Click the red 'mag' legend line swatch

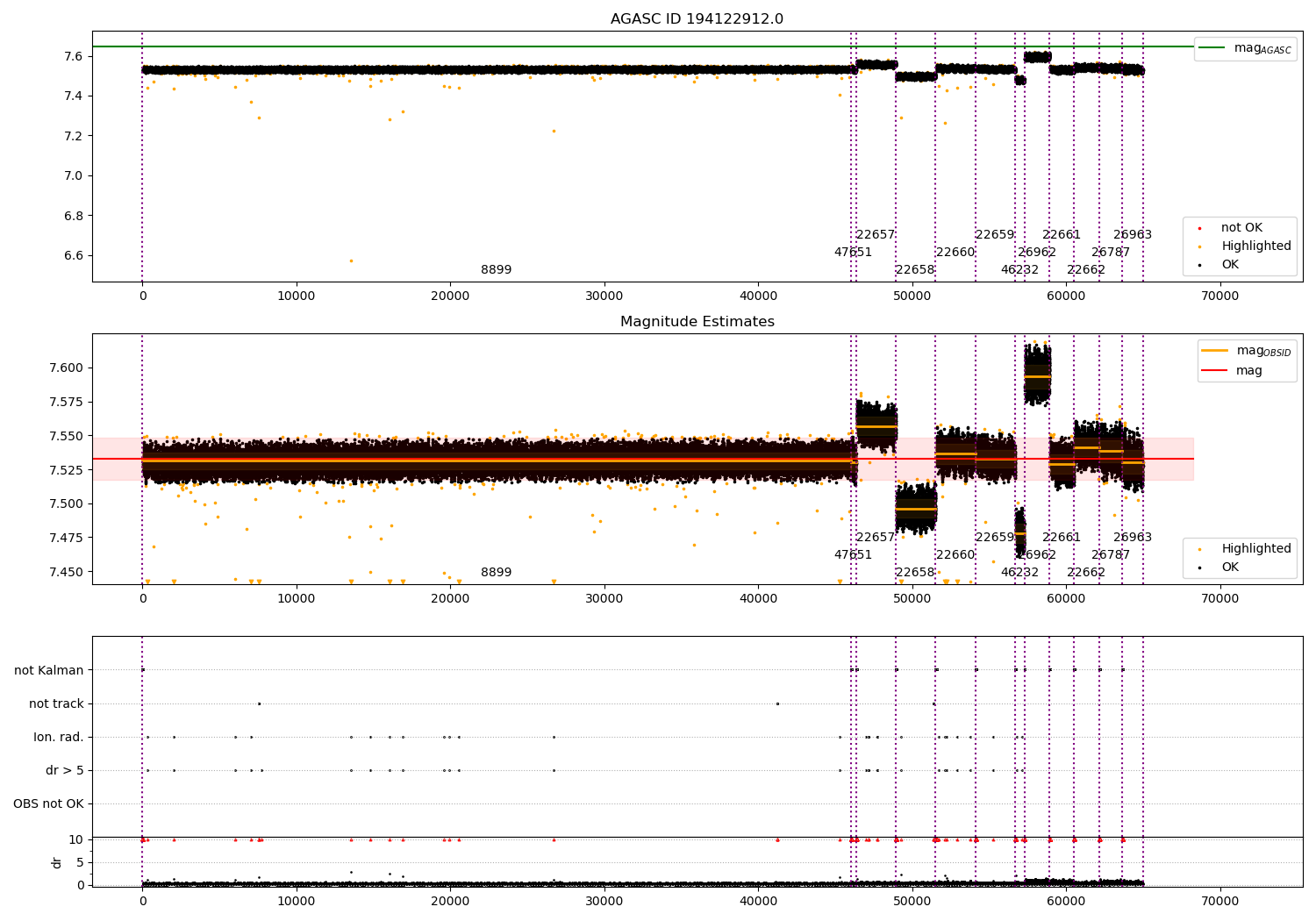(x=1214, y=370)
